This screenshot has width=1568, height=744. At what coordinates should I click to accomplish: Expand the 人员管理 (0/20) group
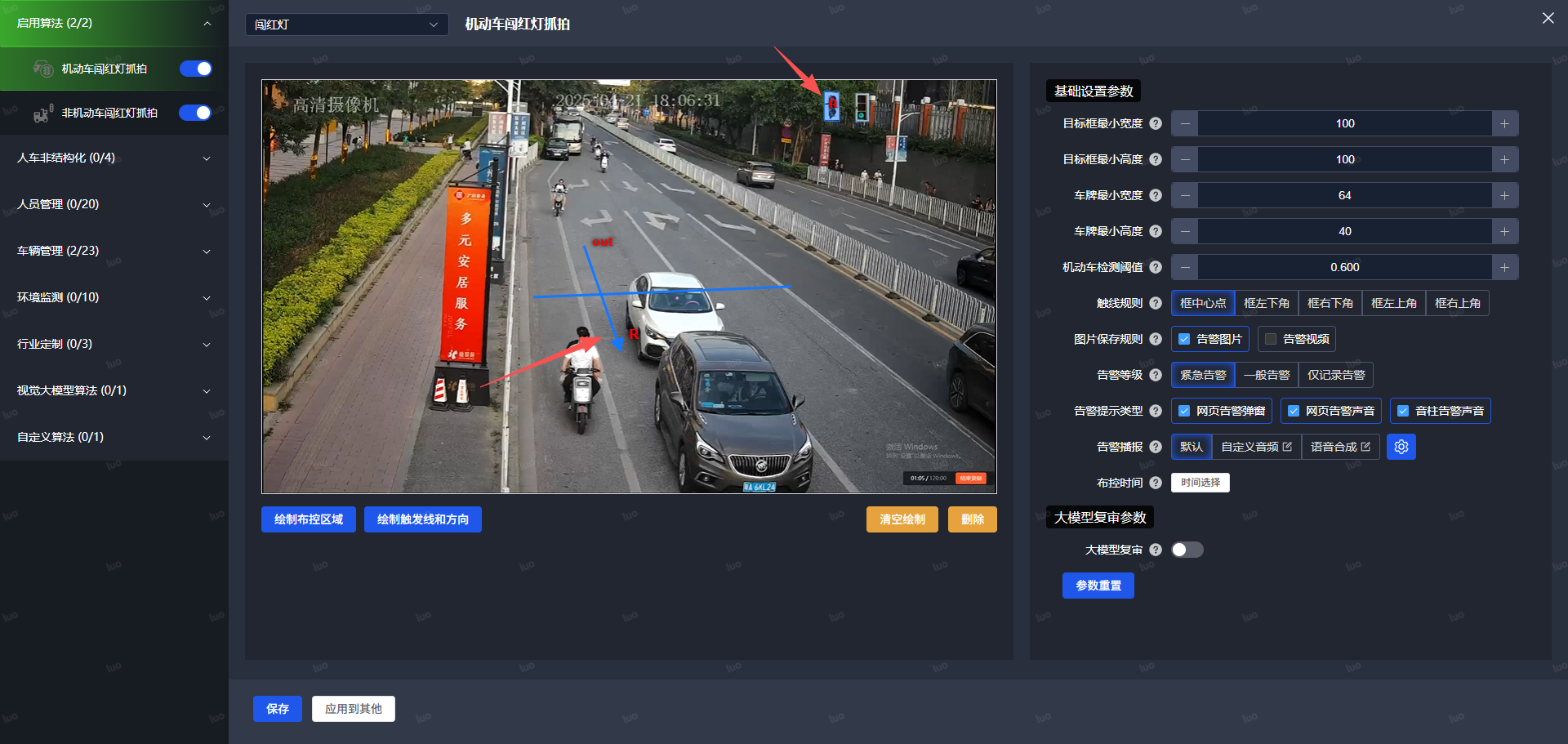(x=114, y=204)
